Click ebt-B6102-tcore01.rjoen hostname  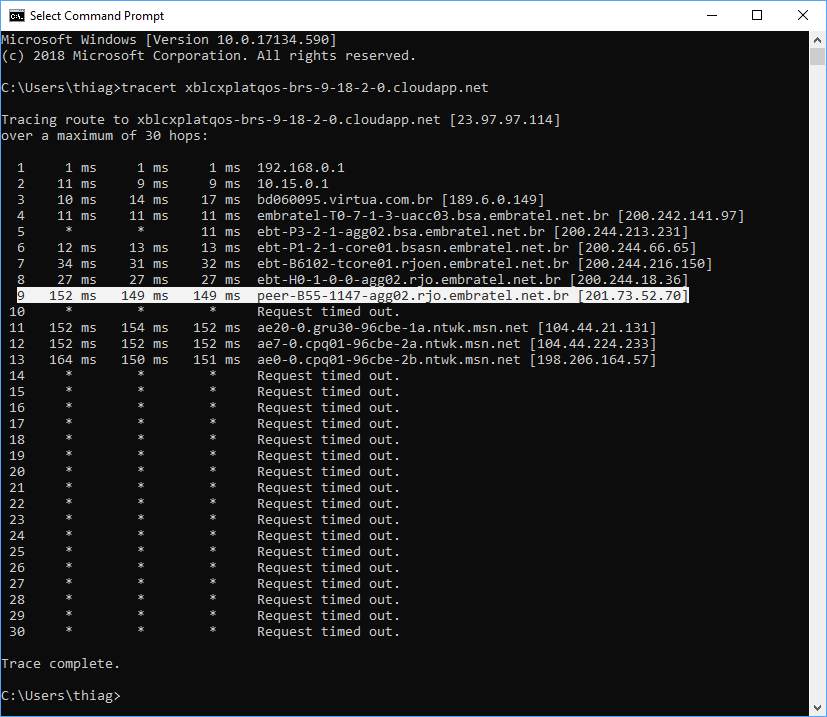pyautogui.click(x=412, y=263)
